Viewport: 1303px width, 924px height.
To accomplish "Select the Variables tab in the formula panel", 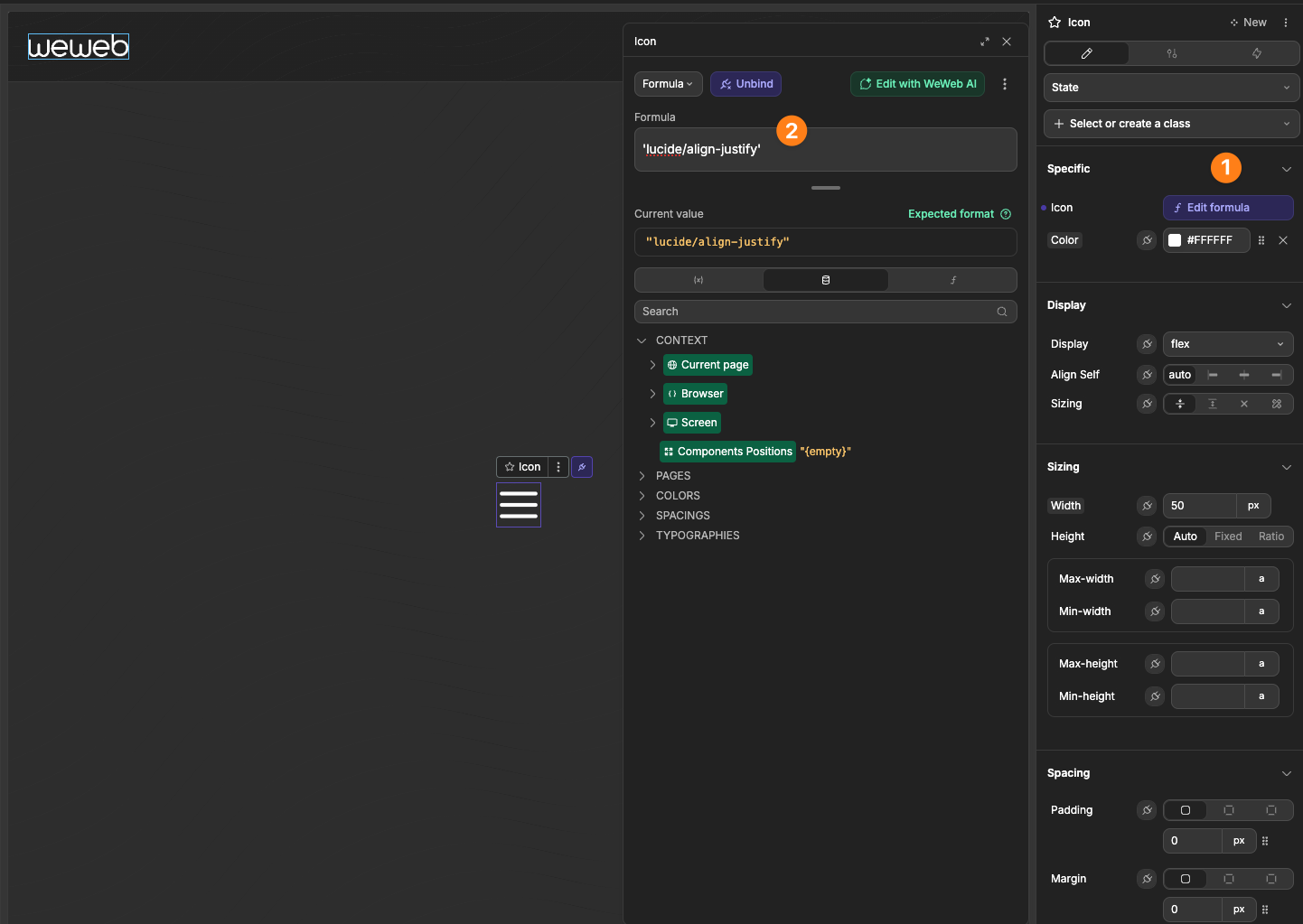I will pos(698,280).
